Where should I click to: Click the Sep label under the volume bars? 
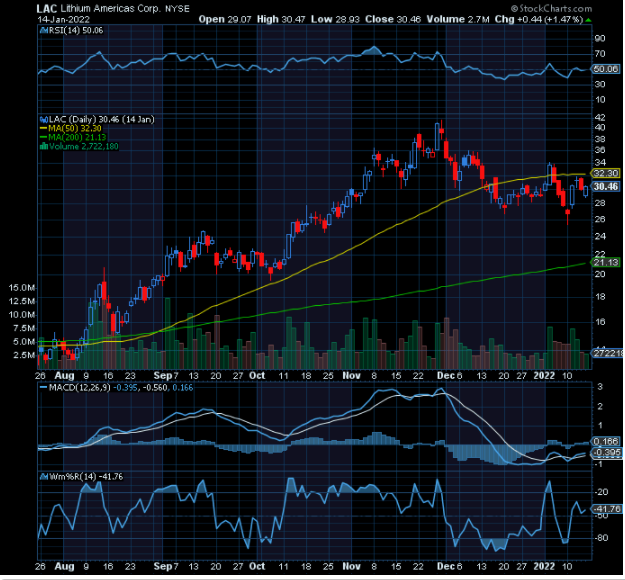point(163,376)
